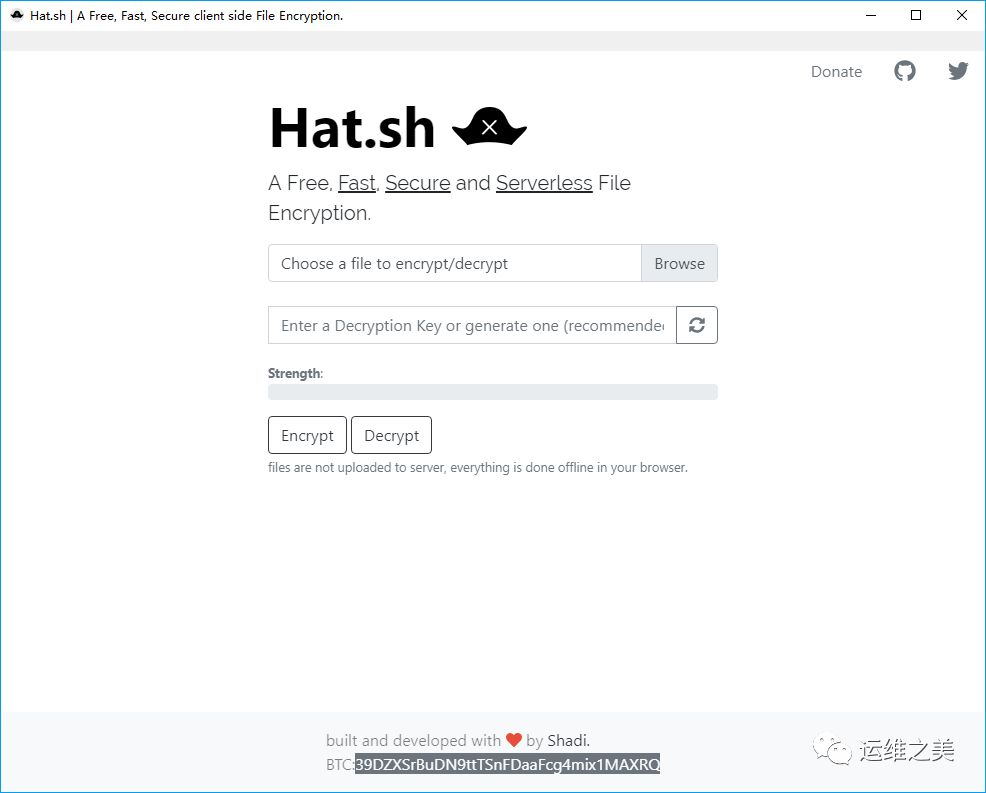Open the underlined Secure link

pyautogui.click(x=418, y=183)
